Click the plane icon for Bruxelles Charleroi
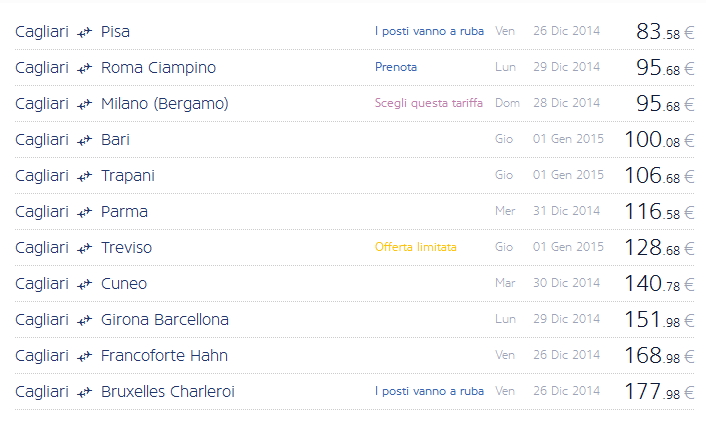This screenshot has width=706, height=421. (x=85, y=393)
